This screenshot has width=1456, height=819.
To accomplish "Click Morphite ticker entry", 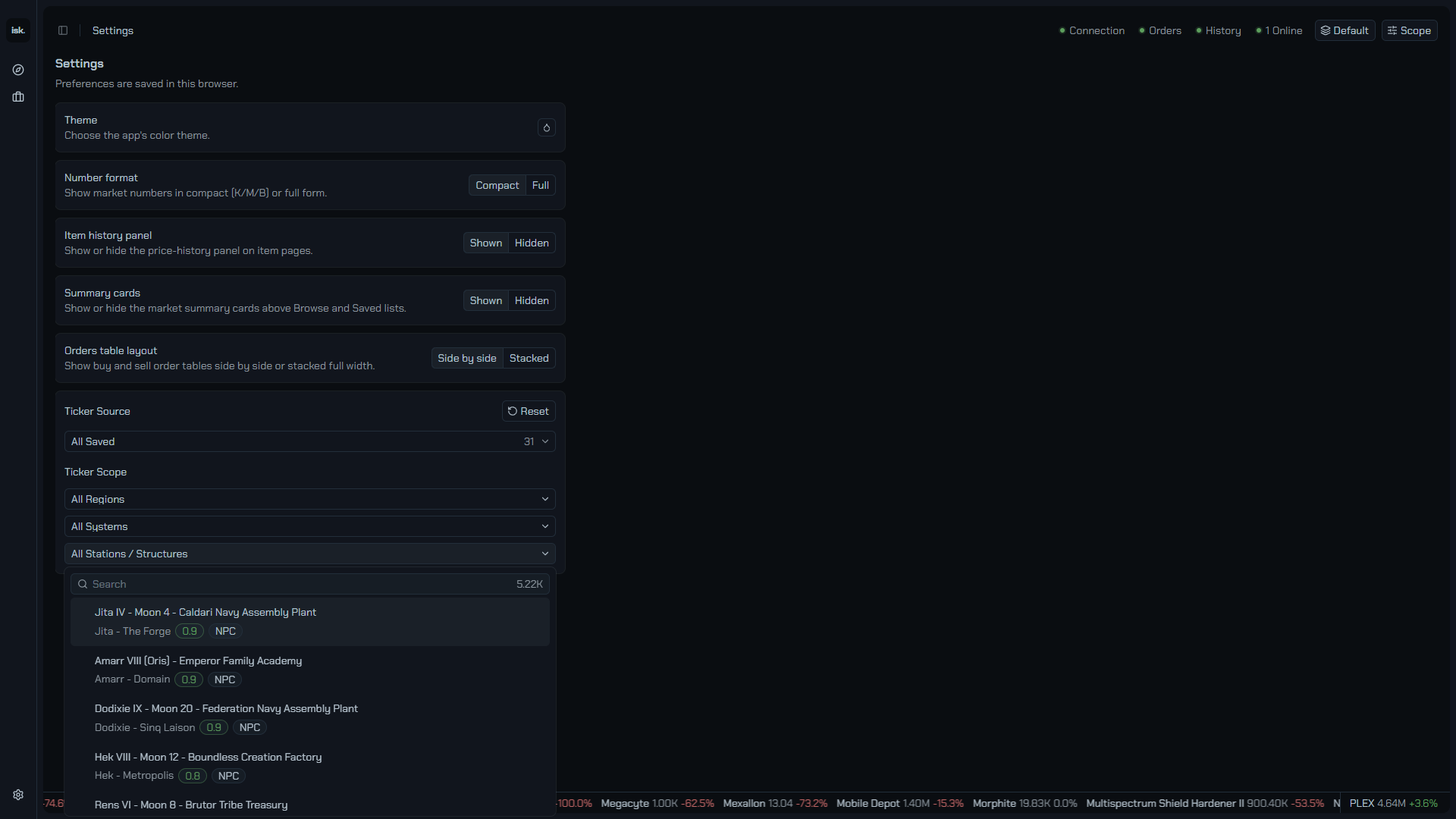I will (1025, 803).
